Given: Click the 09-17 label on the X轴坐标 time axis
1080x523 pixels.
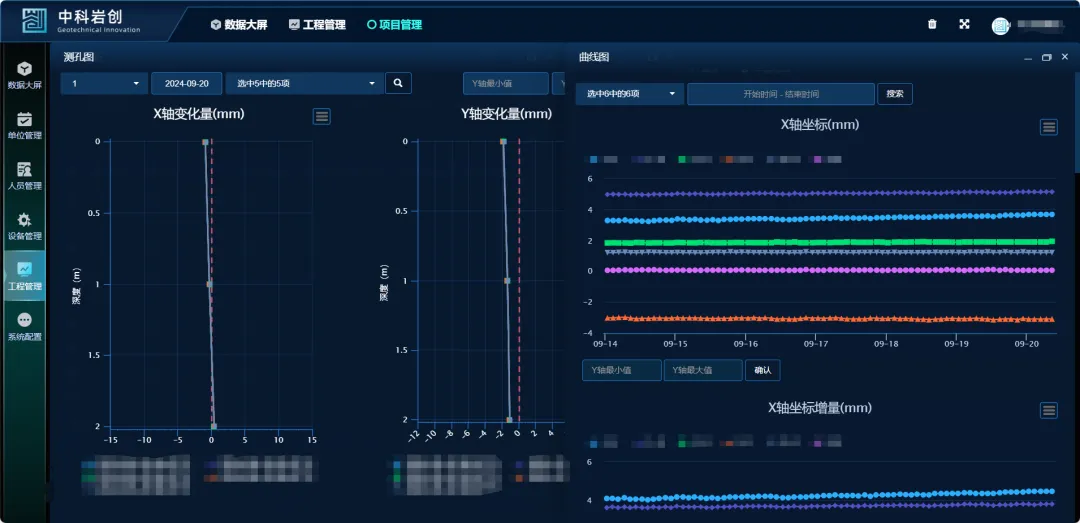Looking at the screenshot, I should click(816, 343).
